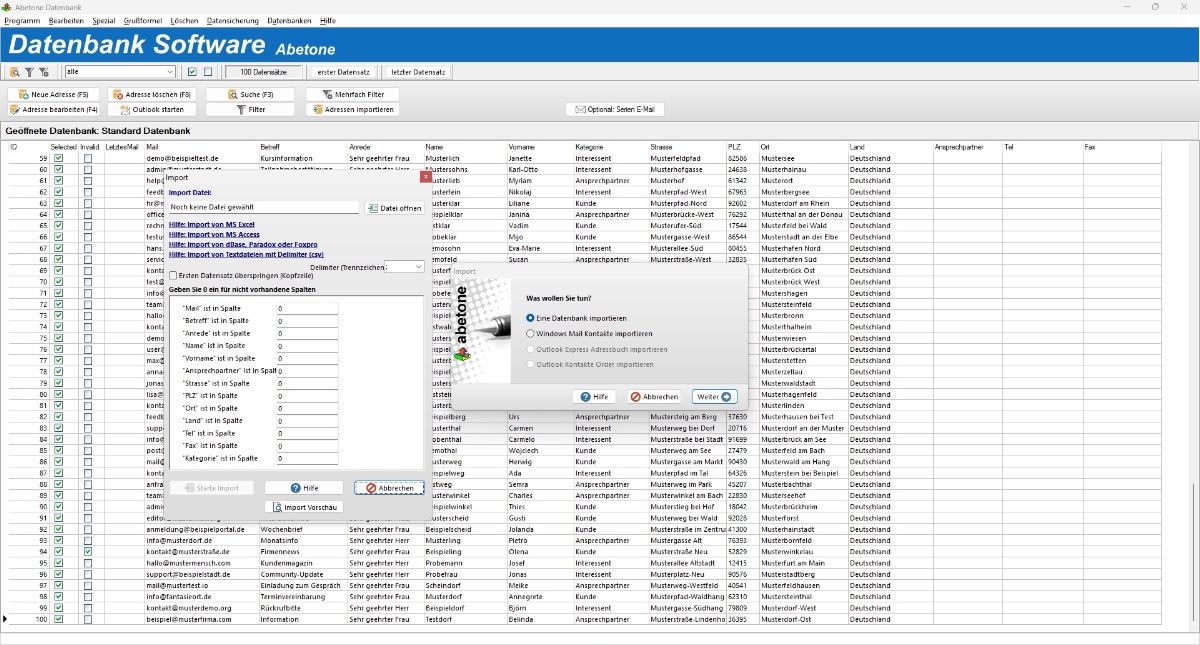Toggle Selected checkbox for row ID 91
The image size is (1200, 645).
59,518
